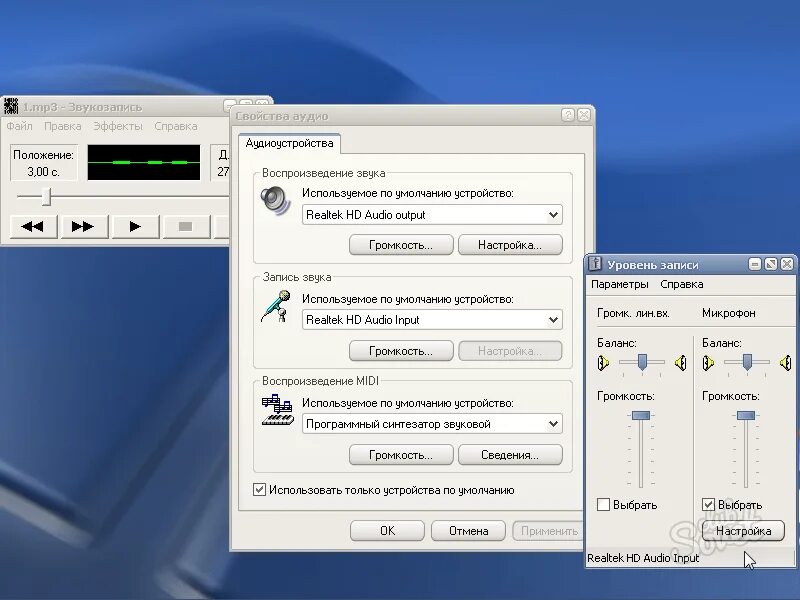Open Справка menu in Уровень записи
This screenshot has height=600, width=800.
coord(682,284)
